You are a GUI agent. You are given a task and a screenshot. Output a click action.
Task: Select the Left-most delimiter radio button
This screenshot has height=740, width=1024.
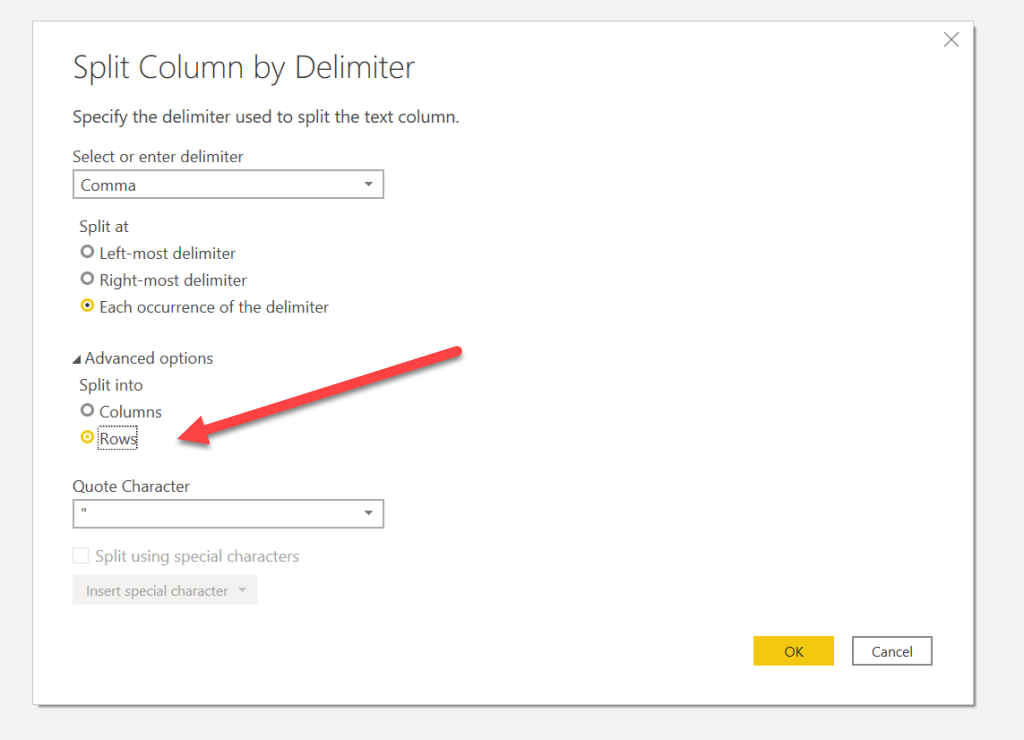(x=87, y=253)
